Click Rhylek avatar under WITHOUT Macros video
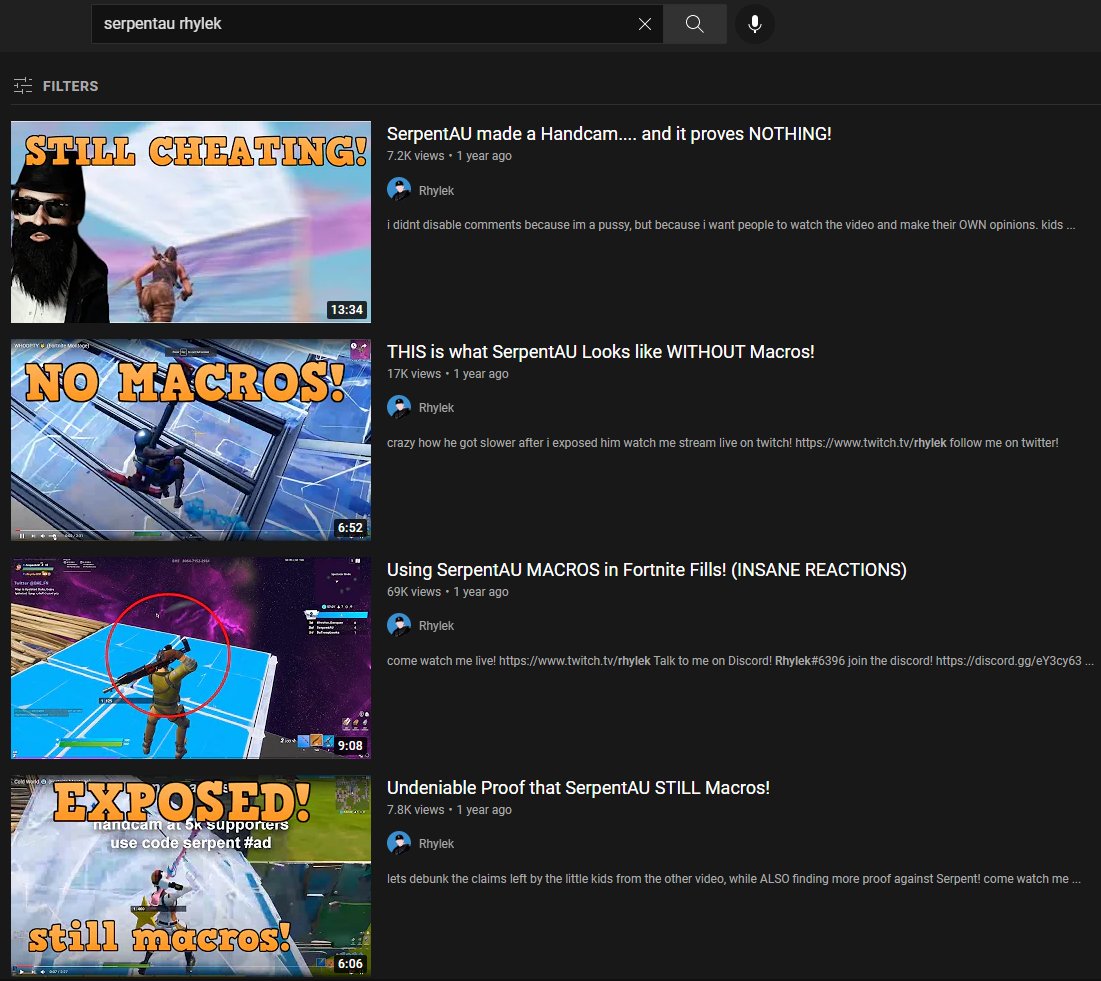 coord(399,407)
